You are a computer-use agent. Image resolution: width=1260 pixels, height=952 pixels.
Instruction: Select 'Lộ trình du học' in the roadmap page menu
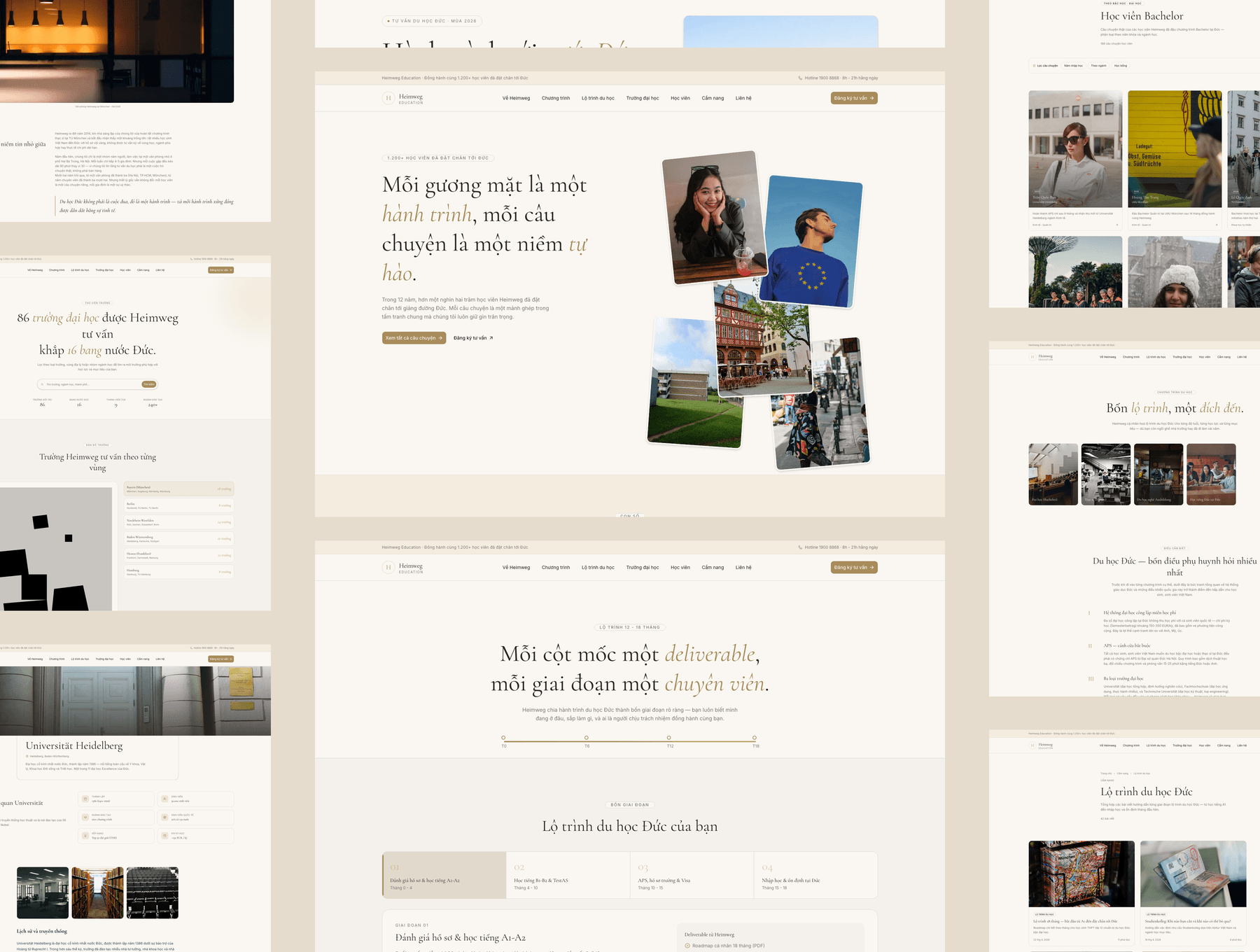coord(598,568)
